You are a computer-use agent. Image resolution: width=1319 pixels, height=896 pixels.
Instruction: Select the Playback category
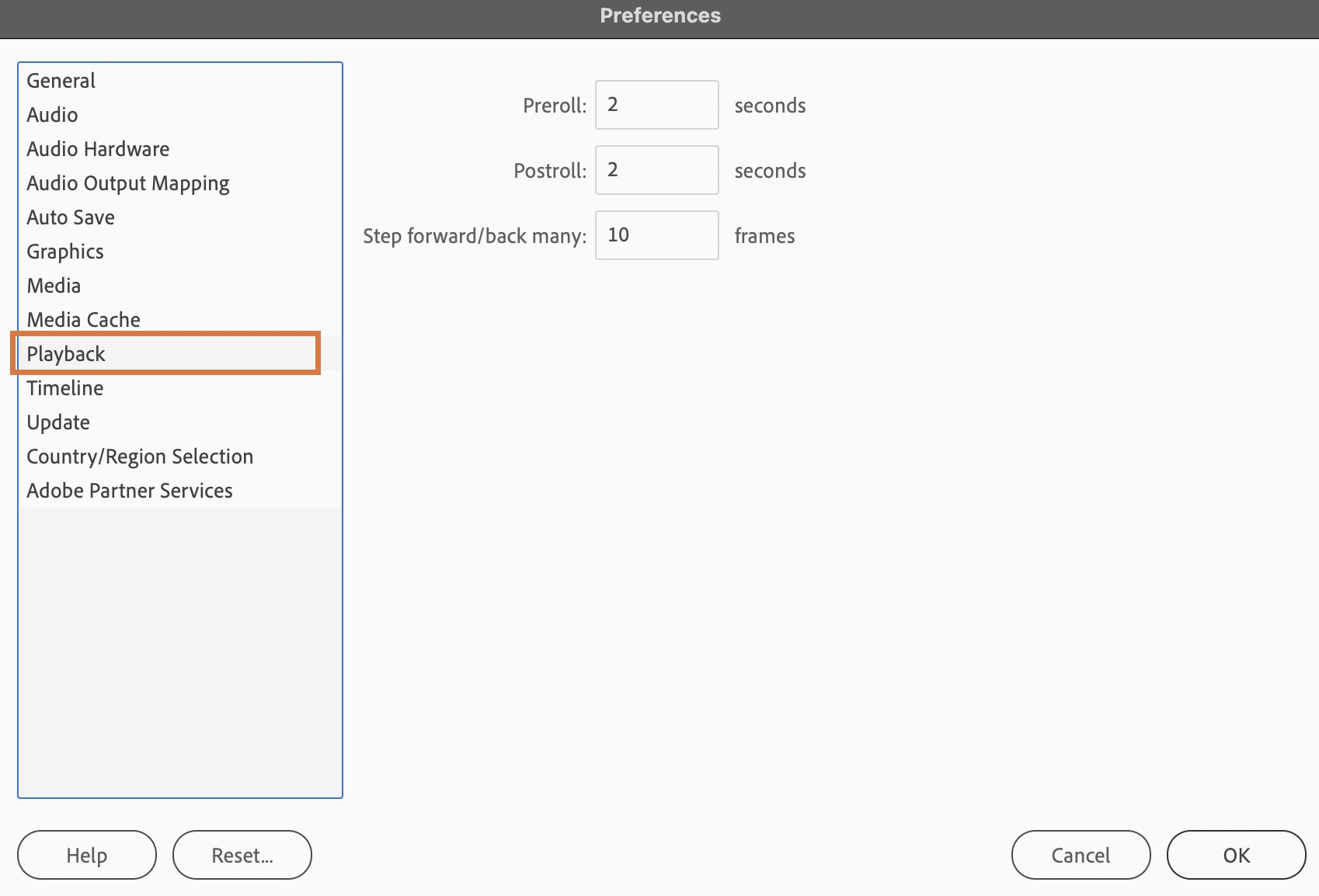66,354
